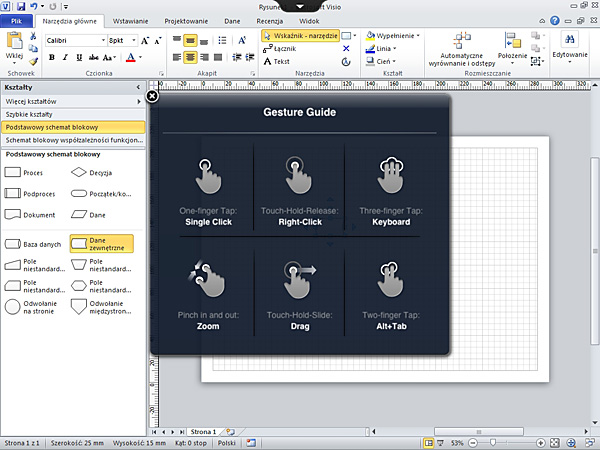Align text to bottom
The width and height of the screenshot is (600, 450).
[204, 41]
